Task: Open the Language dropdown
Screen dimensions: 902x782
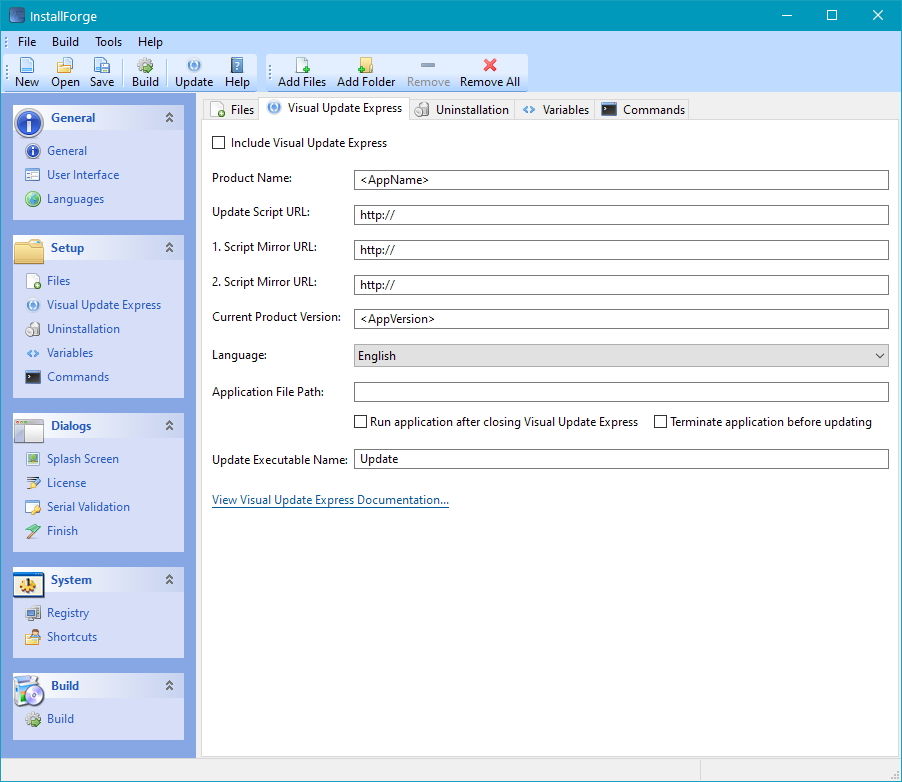Action: (x=878, y=355)
